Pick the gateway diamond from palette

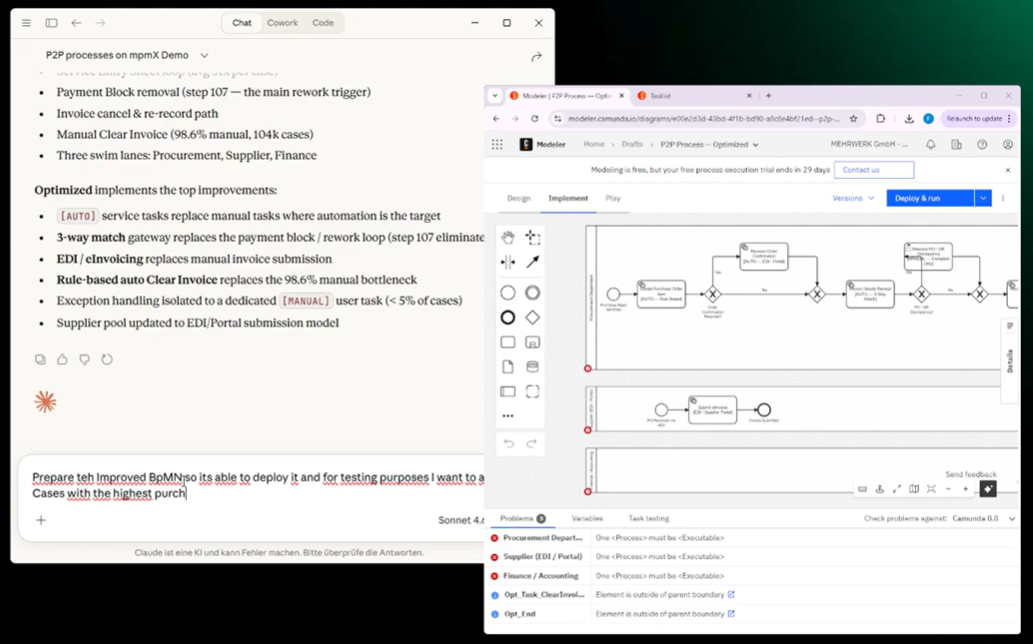click(x=532, y=317)
